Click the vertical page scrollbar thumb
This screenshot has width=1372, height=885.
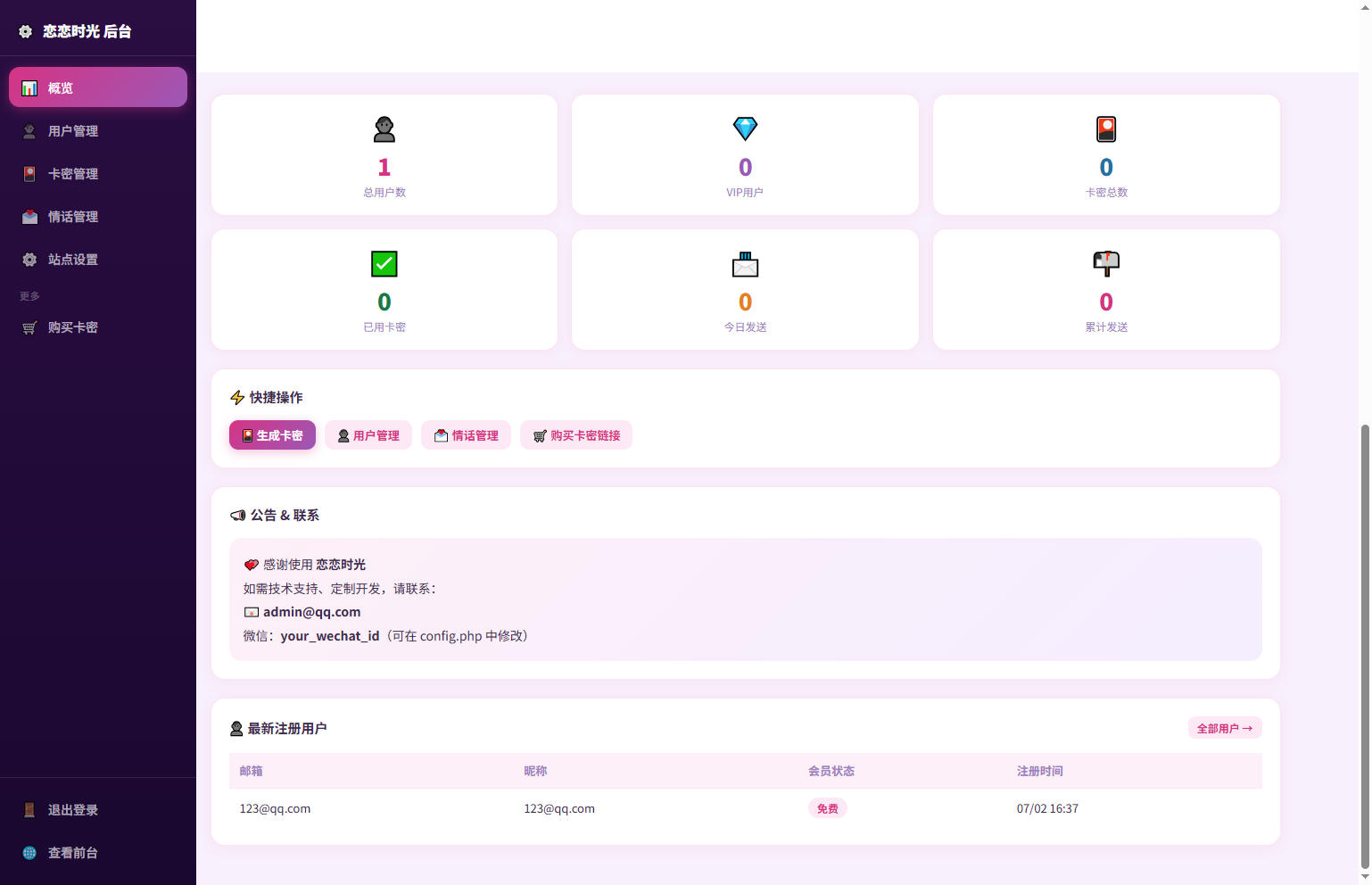[x=1365, y=647]
